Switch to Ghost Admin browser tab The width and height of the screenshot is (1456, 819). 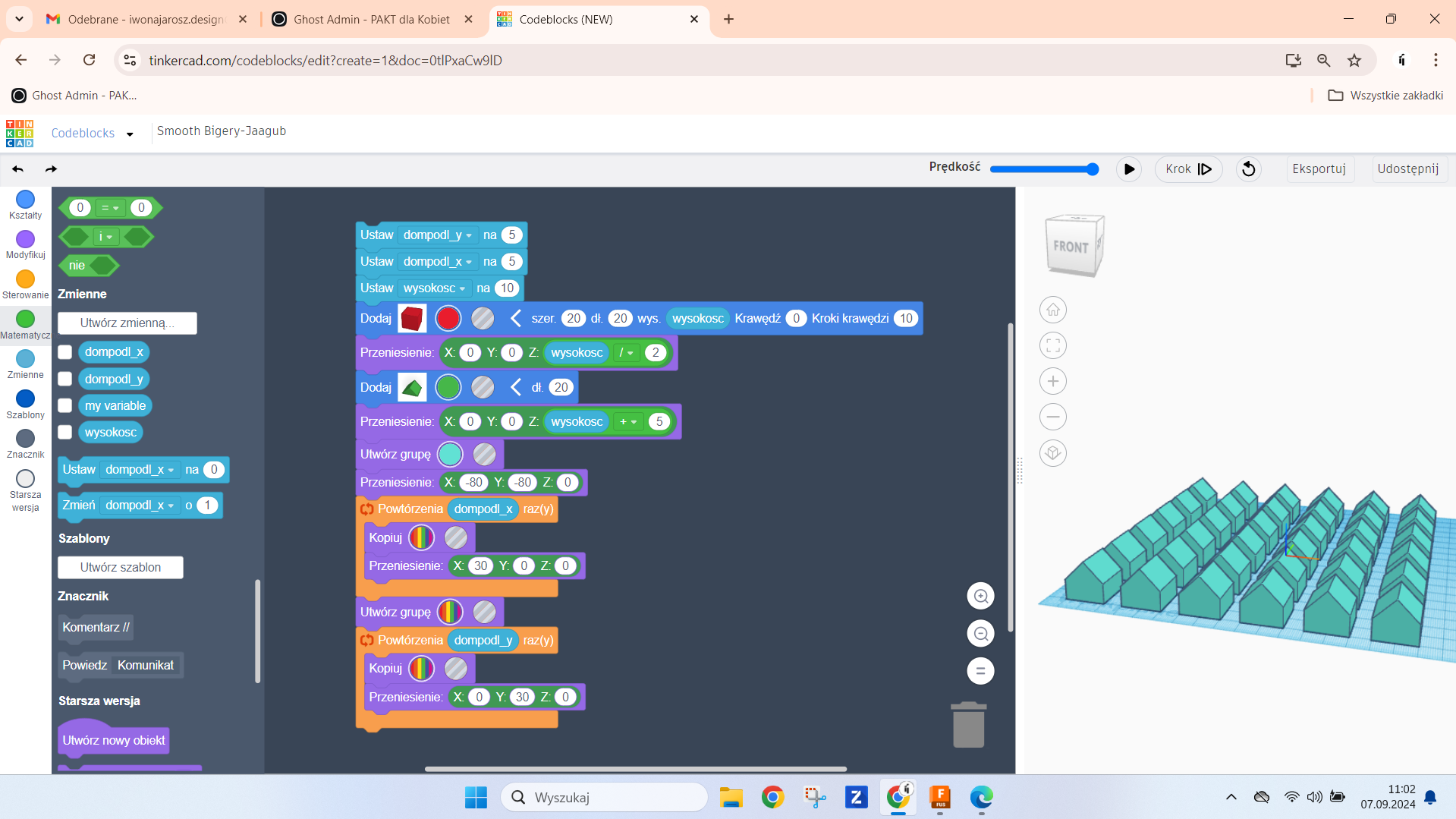372,19
